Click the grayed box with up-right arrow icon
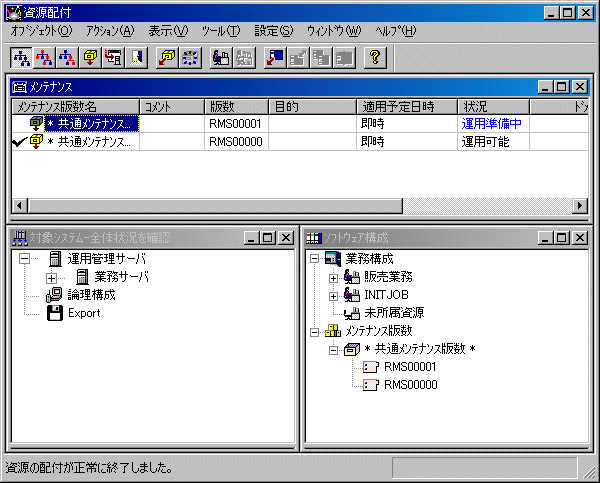This screenshot has height=483, width=600. pyautogui.click(x=298, y=58)
